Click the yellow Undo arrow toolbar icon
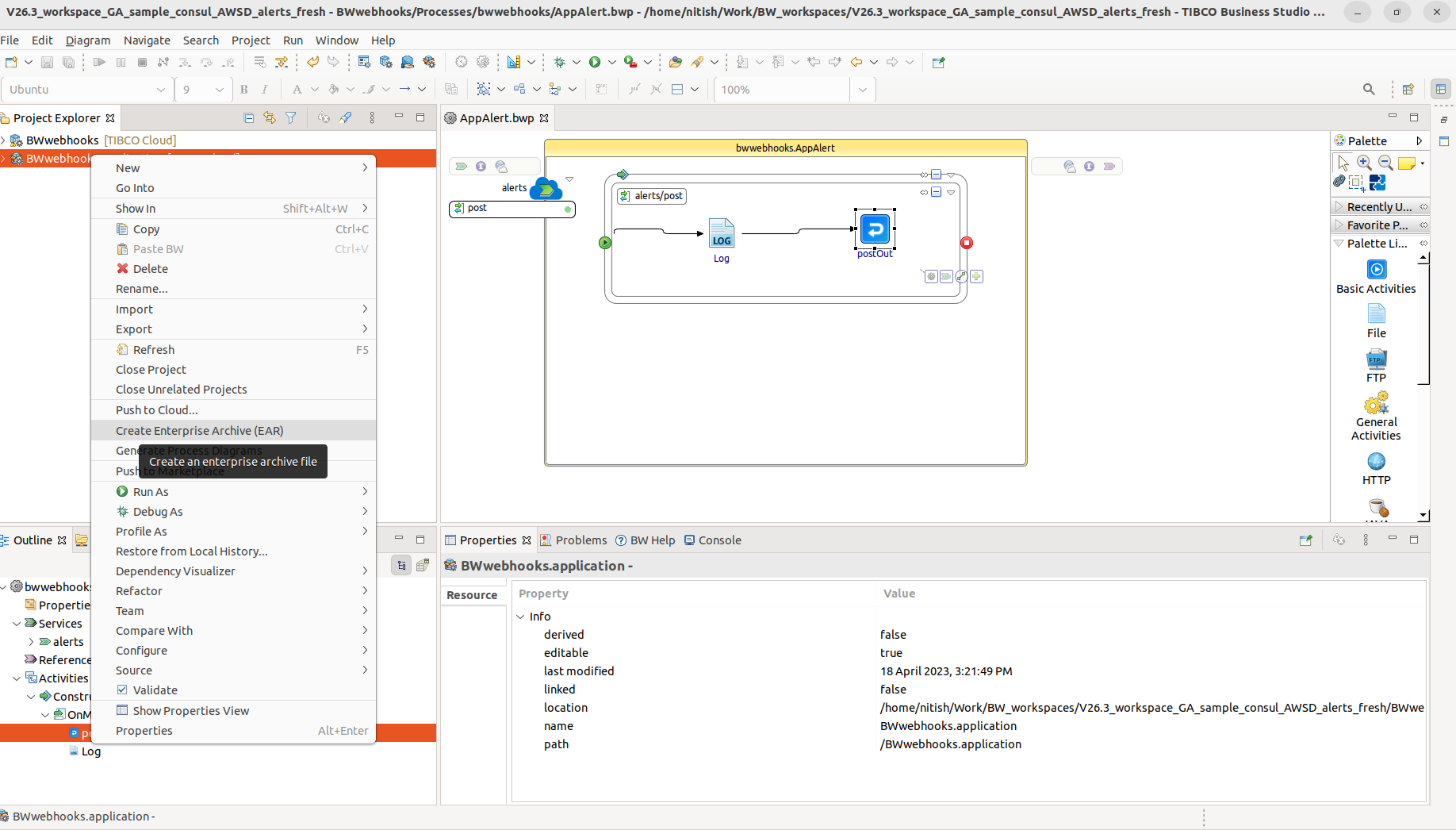Image resolution: width=1456 pixels, height=830 pixels. coord(312,62)
